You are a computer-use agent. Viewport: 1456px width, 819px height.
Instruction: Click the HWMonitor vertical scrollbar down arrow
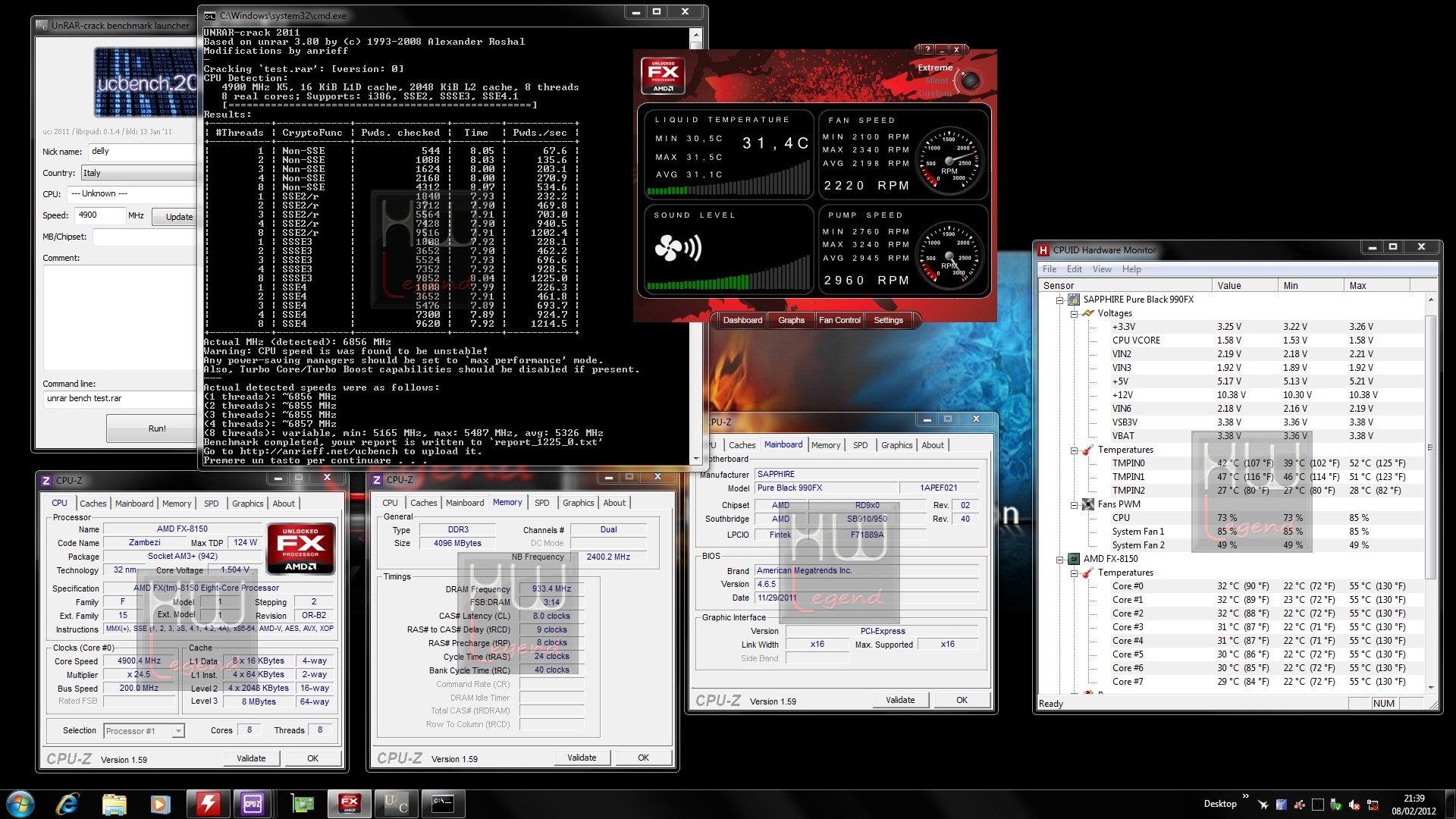(x=1431, y=688)
